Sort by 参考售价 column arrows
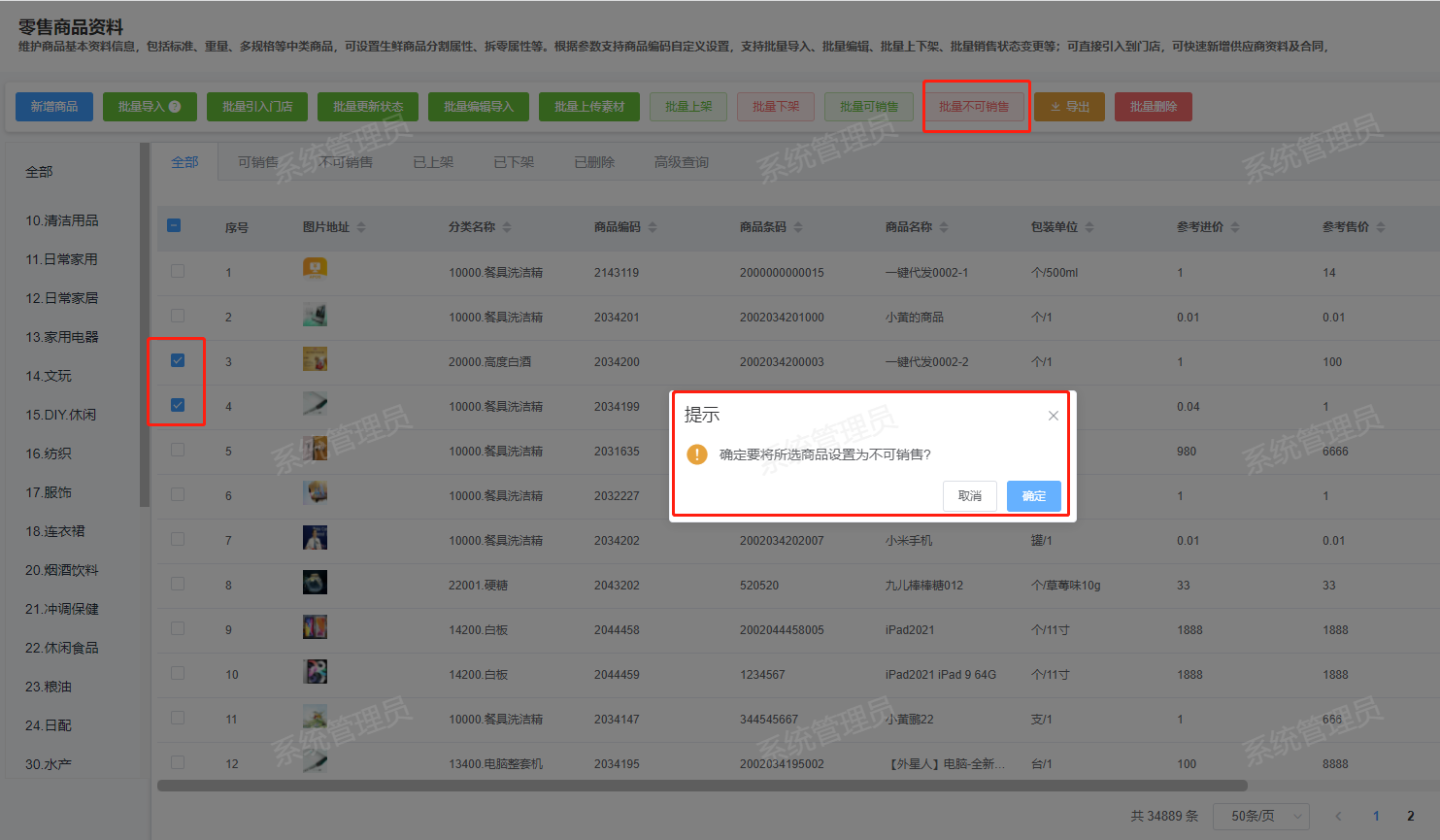 click(1381, 227)
